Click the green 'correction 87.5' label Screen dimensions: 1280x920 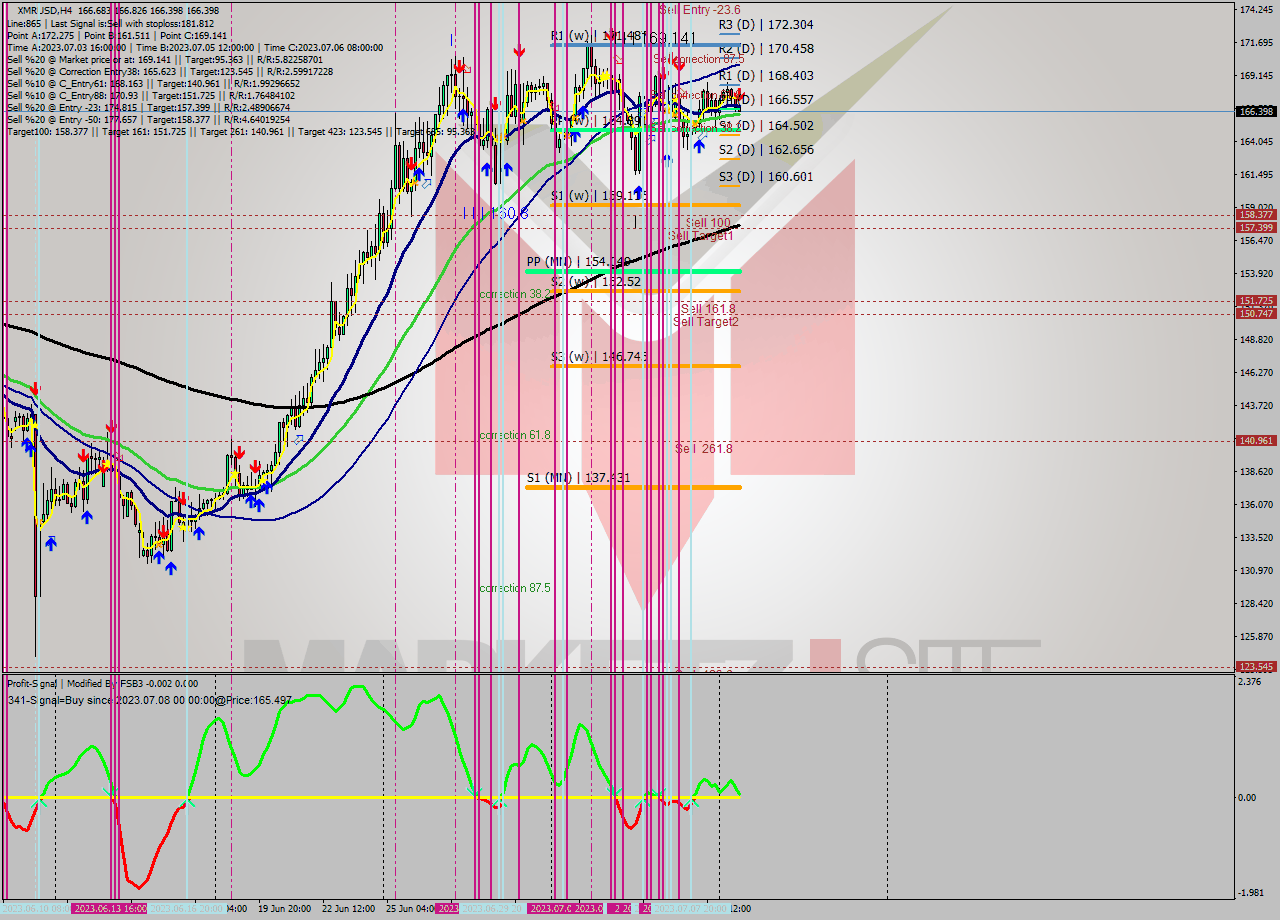[515, 588]
